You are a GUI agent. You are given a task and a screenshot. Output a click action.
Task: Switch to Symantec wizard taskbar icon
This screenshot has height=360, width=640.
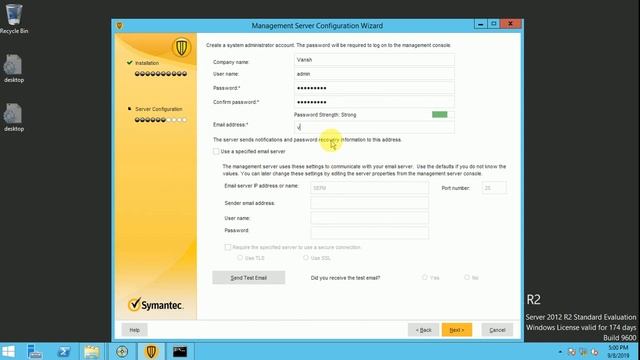(151, 351)
